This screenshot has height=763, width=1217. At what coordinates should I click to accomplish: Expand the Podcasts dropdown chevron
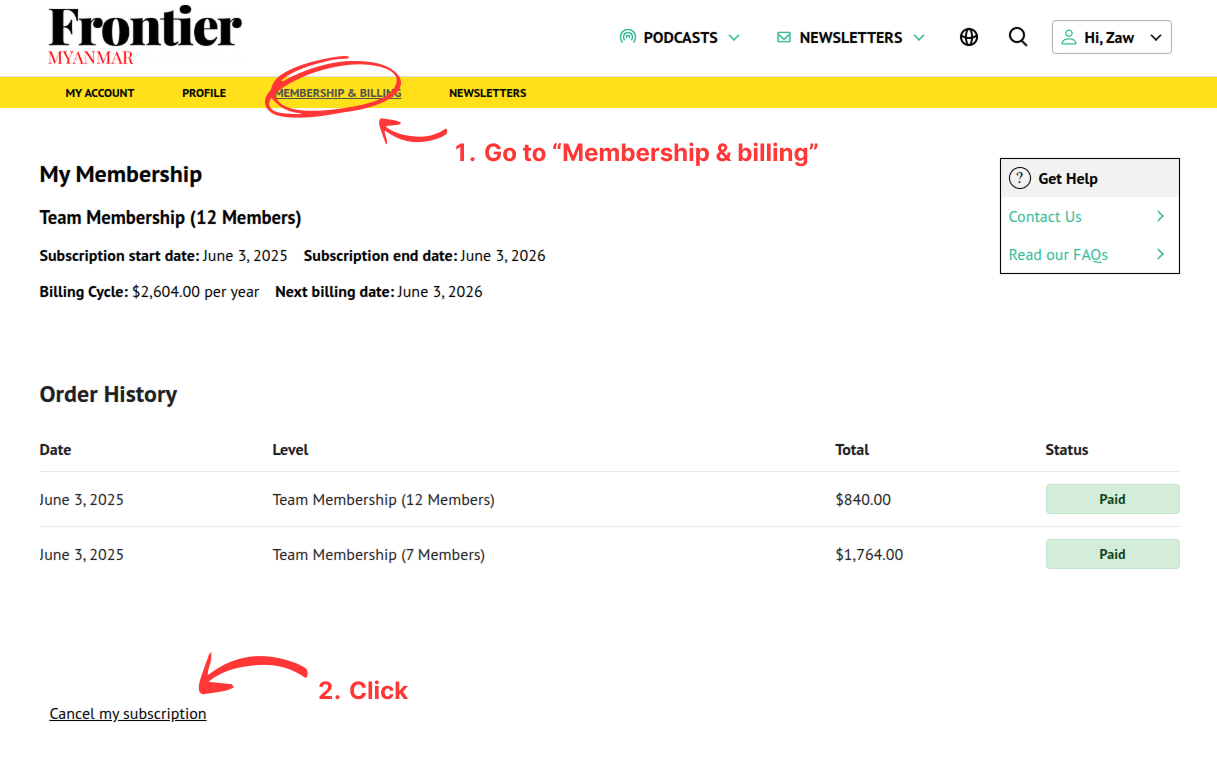tap(736, 37)
